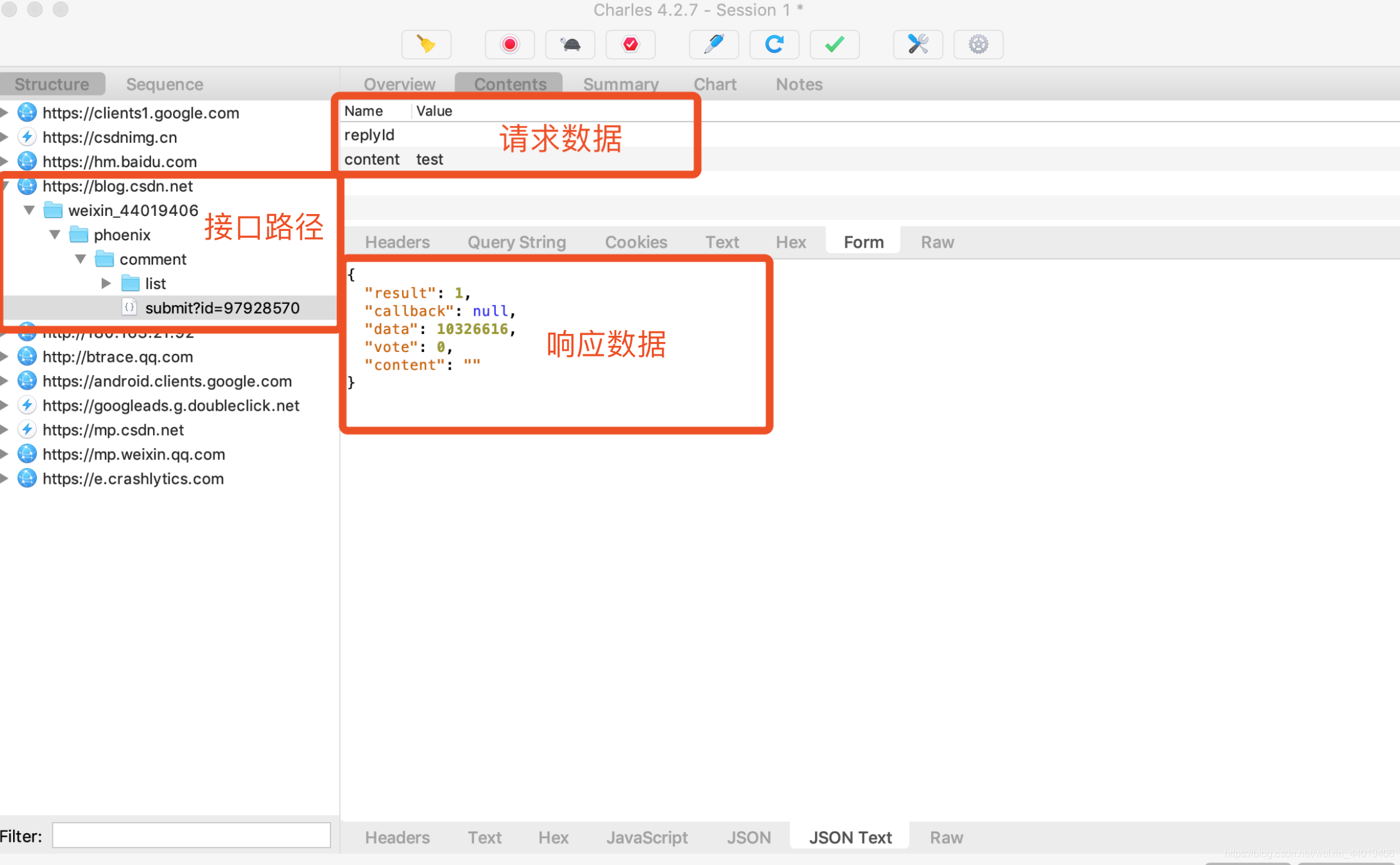Click the weixin_44019406 folder icon
This screenshot has height=865, width=1400.
(53, 210)
